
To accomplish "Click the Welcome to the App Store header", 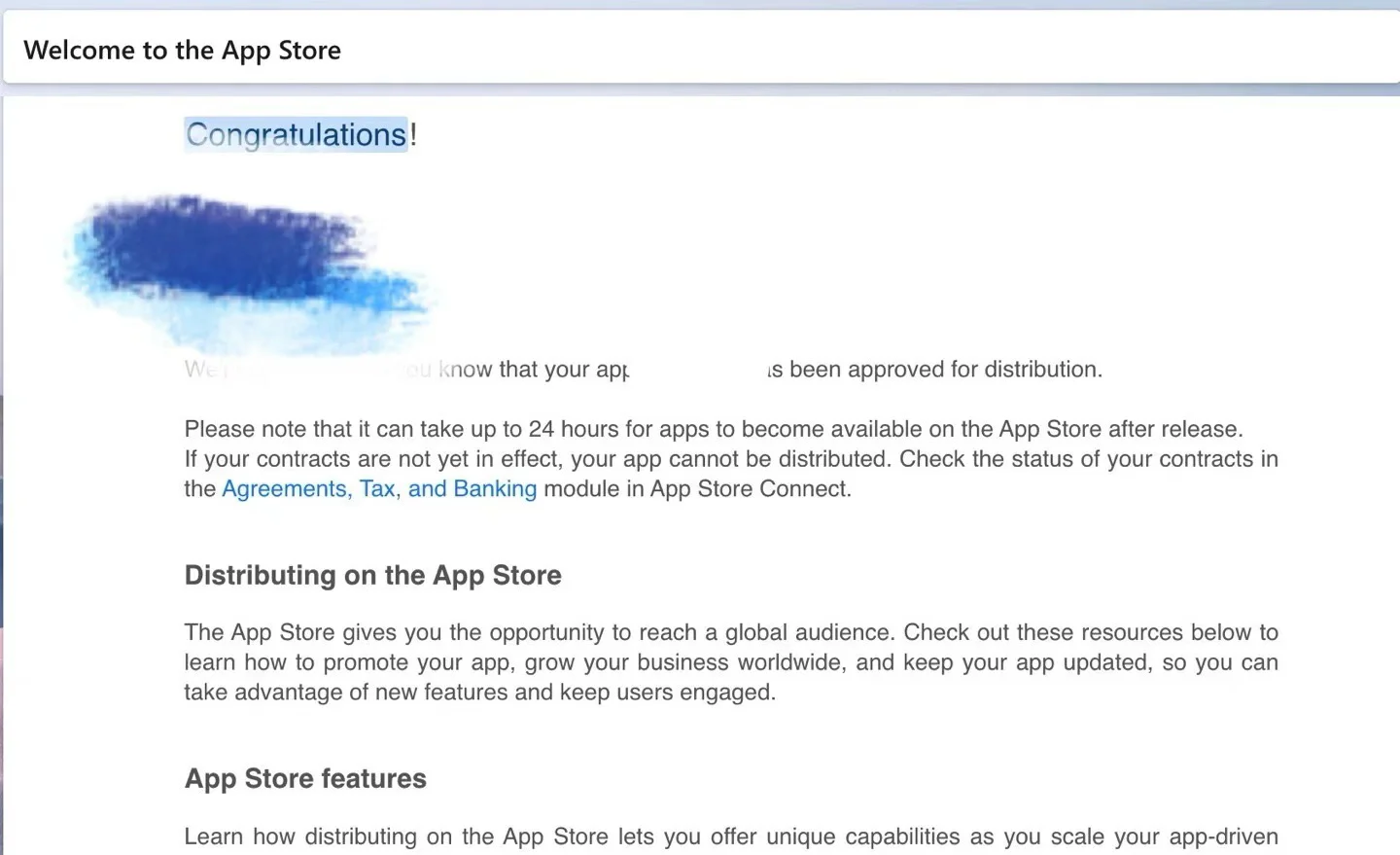I will click(x=182, y=50).
